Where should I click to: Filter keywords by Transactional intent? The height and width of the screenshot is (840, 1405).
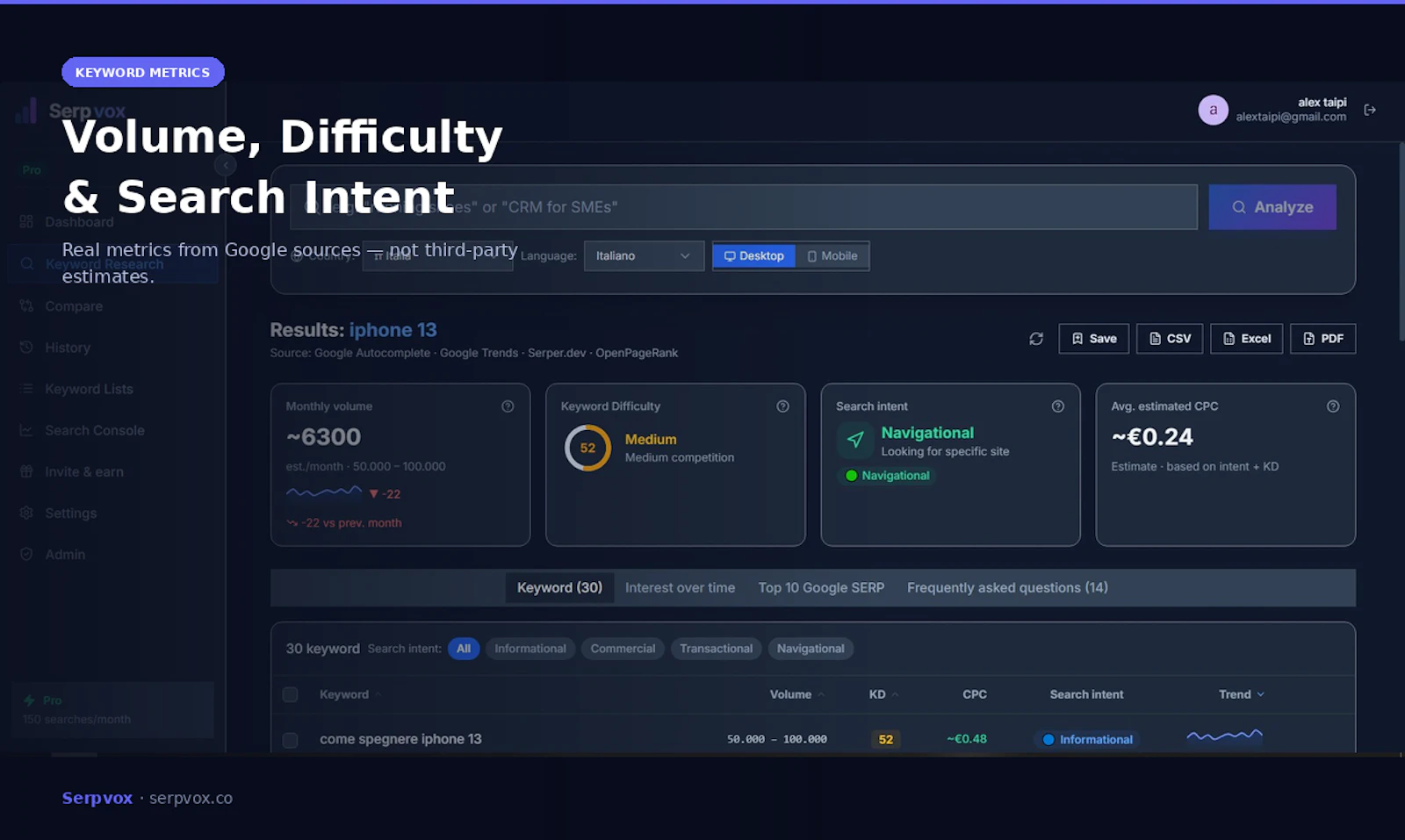coord(716,649)
